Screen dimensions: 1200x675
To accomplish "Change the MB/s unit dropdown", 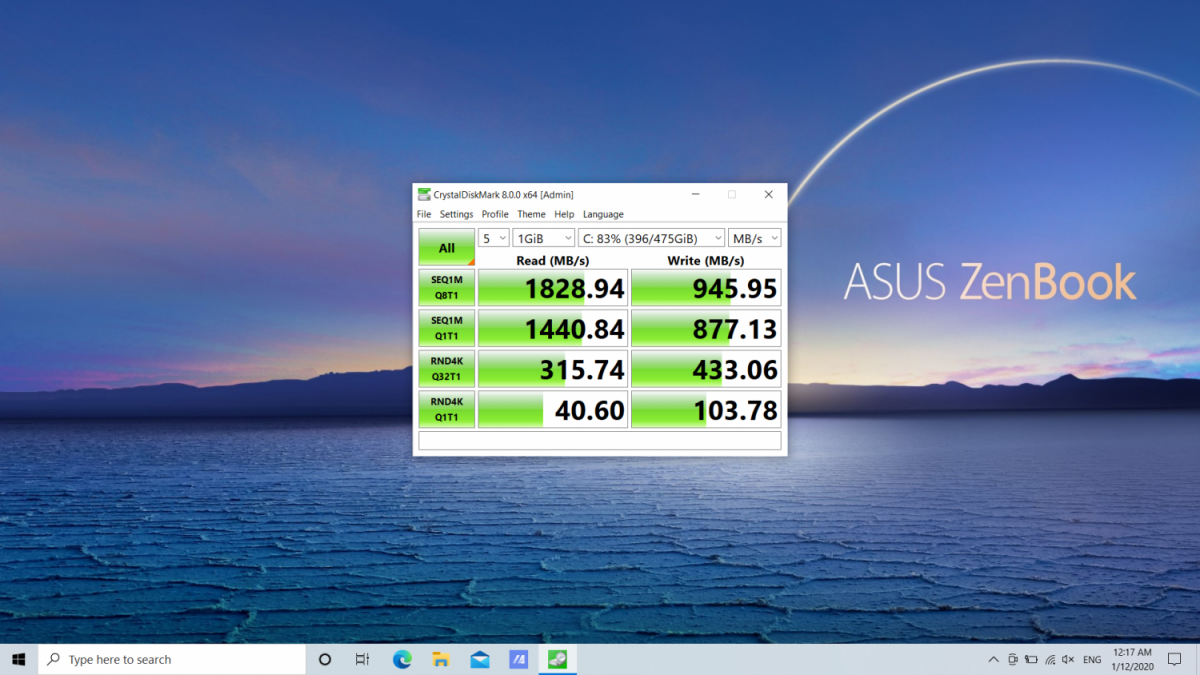I will [755, 238].
